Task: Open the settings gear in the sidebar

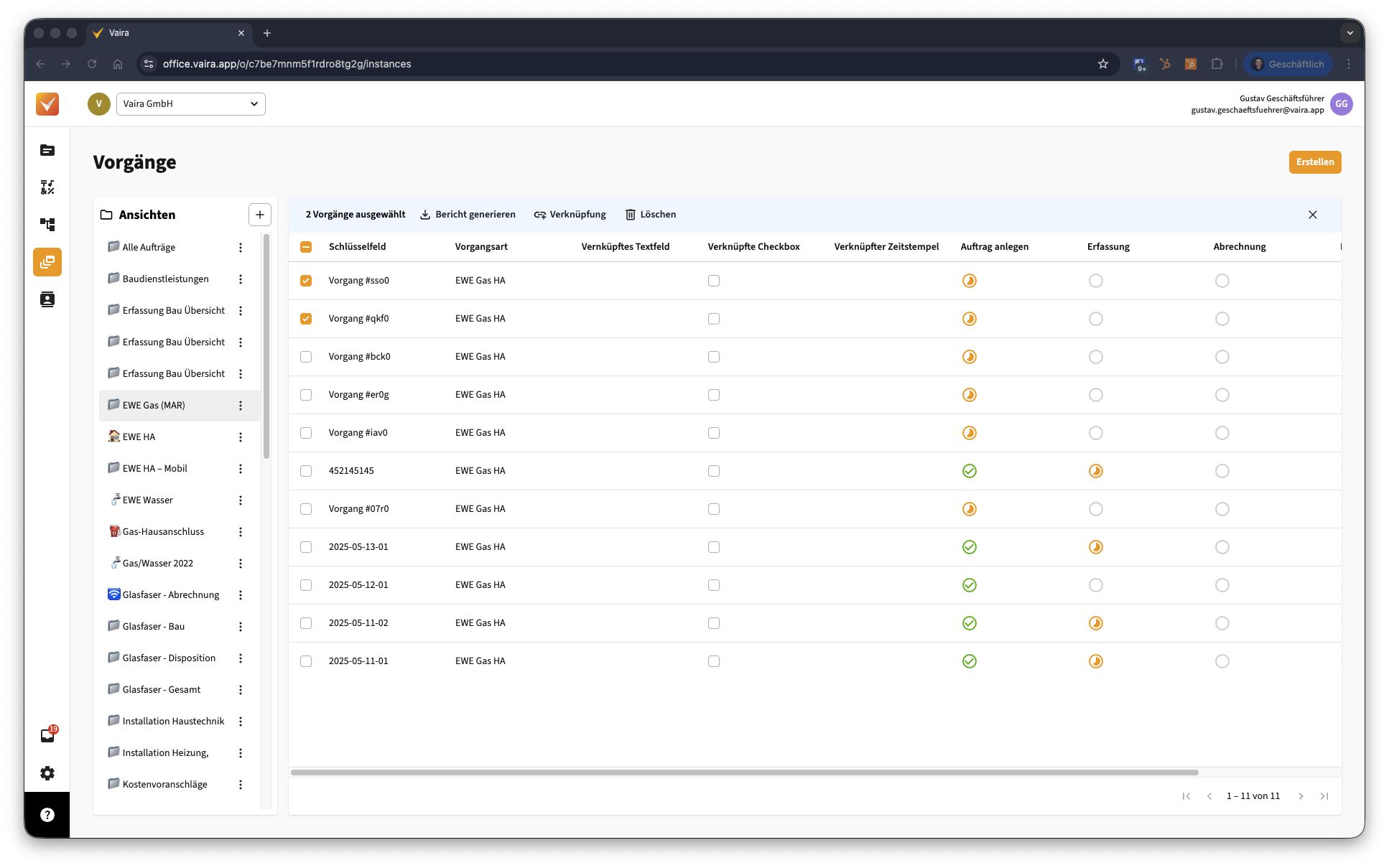Action: [47, 773]
